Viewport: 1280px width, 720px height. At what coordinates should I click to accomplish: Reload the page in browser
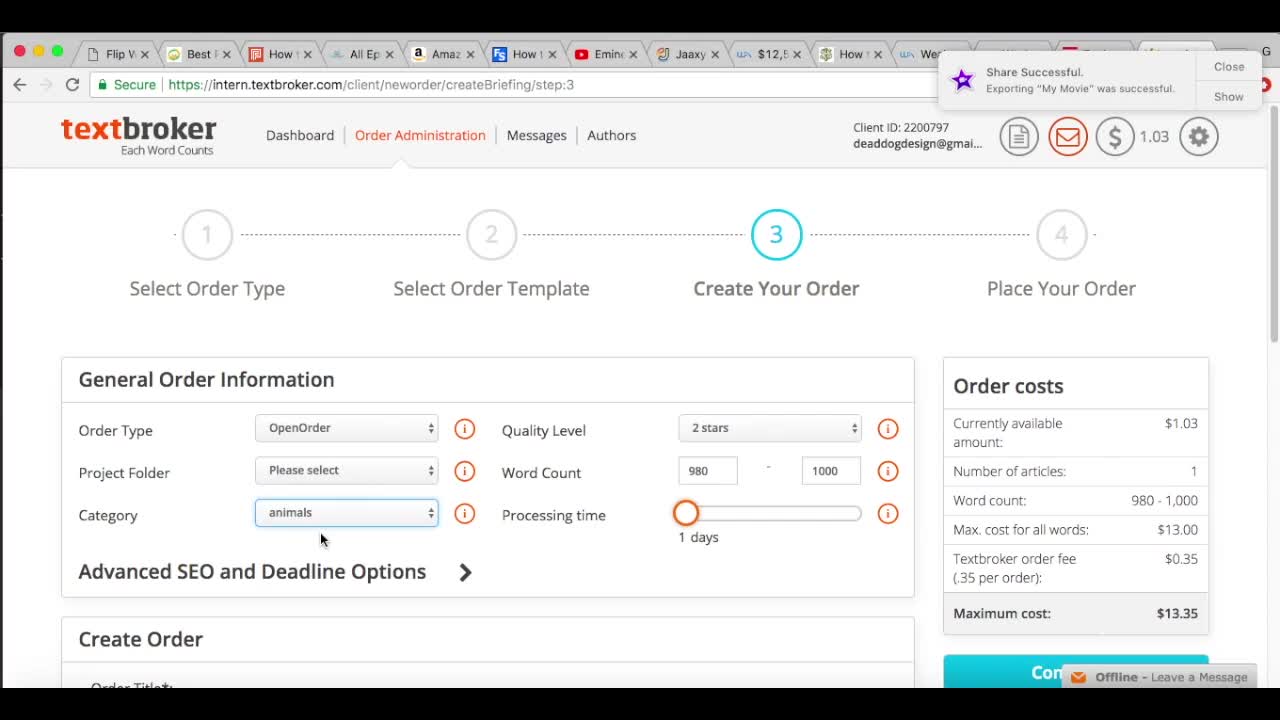(x=72, y=85)
